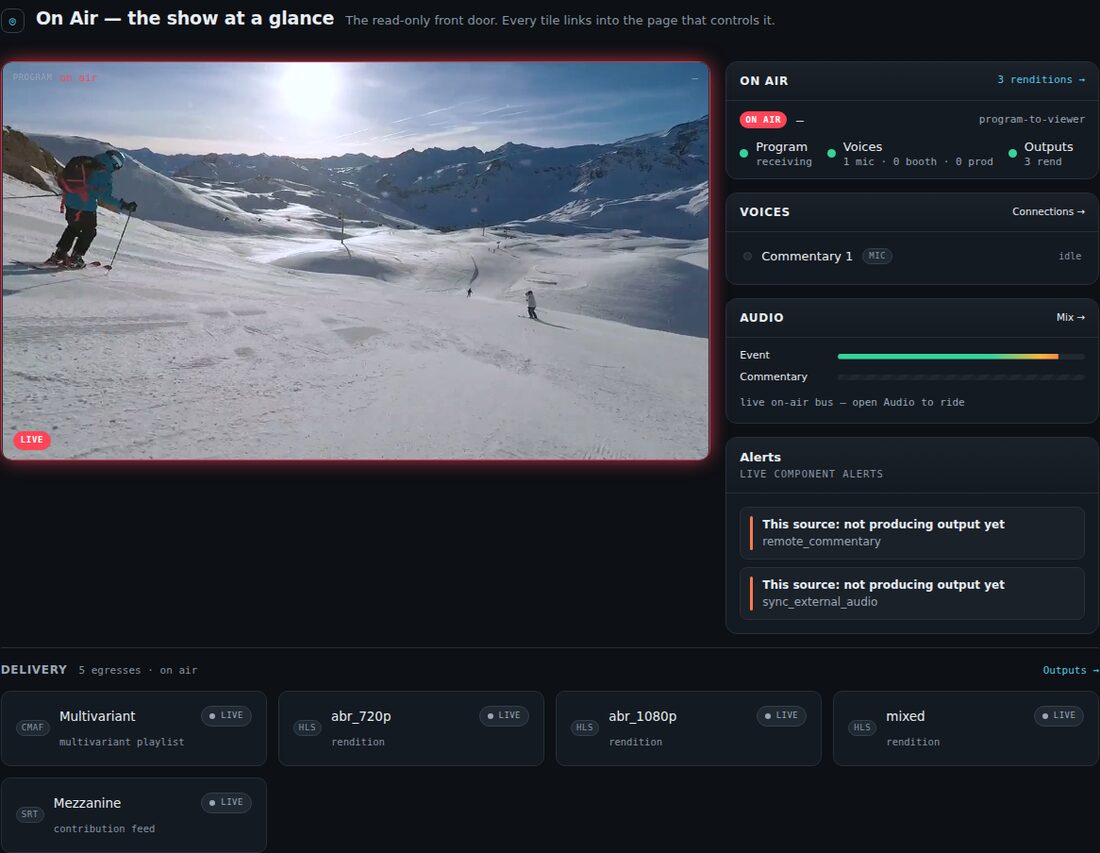Click the "Commentary 1" voice name
Viewport: 1100px width, 853px height.
[x=807, y=257]
